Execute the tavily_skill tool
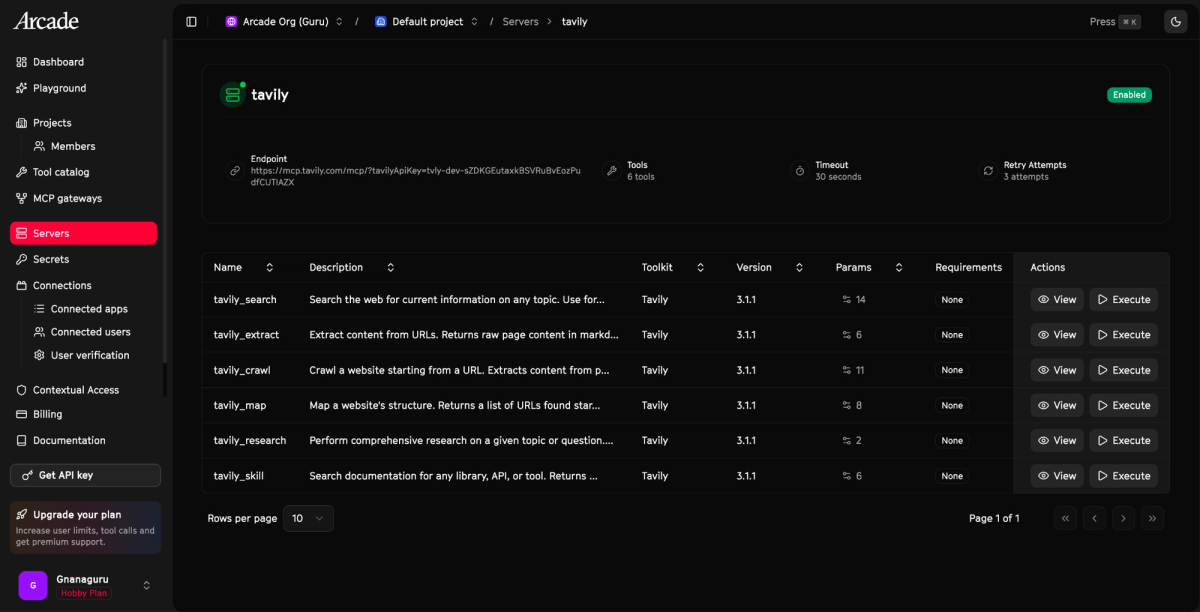This screenshot has height=612, width=1200. [1124, 476]
